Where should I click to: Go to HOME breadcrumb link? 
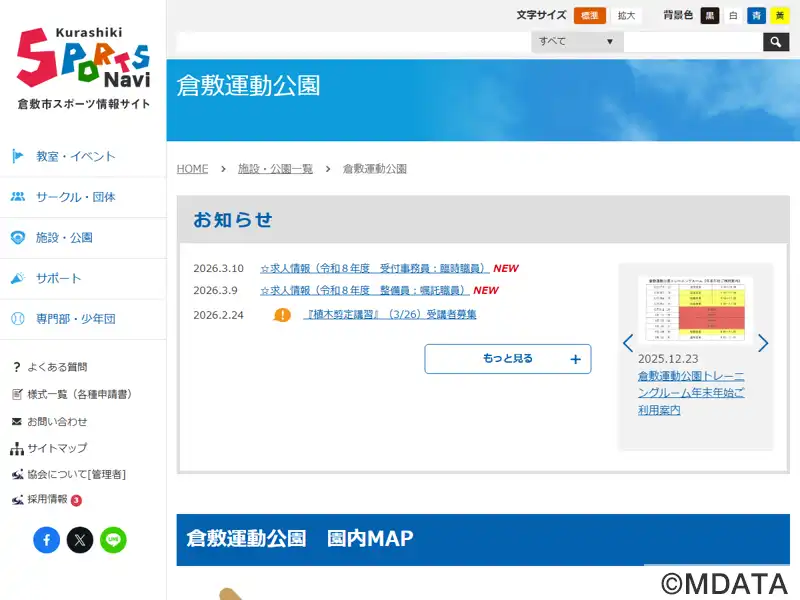click(192, 169)
